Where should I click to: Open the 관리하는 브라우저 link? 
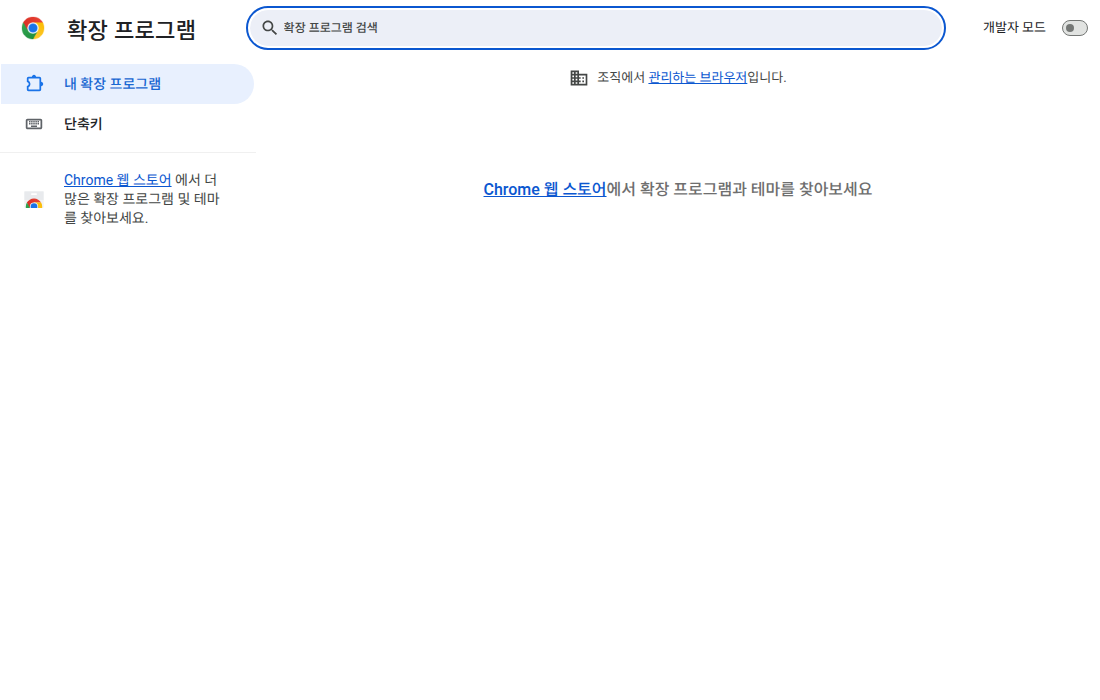click(697, 77)
